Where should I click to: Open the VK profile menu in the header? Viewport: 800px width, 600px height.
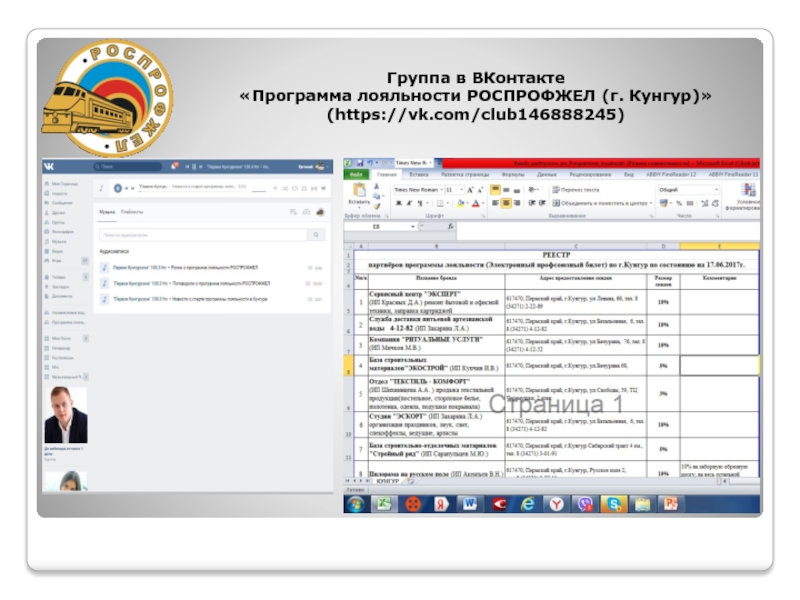312,166
